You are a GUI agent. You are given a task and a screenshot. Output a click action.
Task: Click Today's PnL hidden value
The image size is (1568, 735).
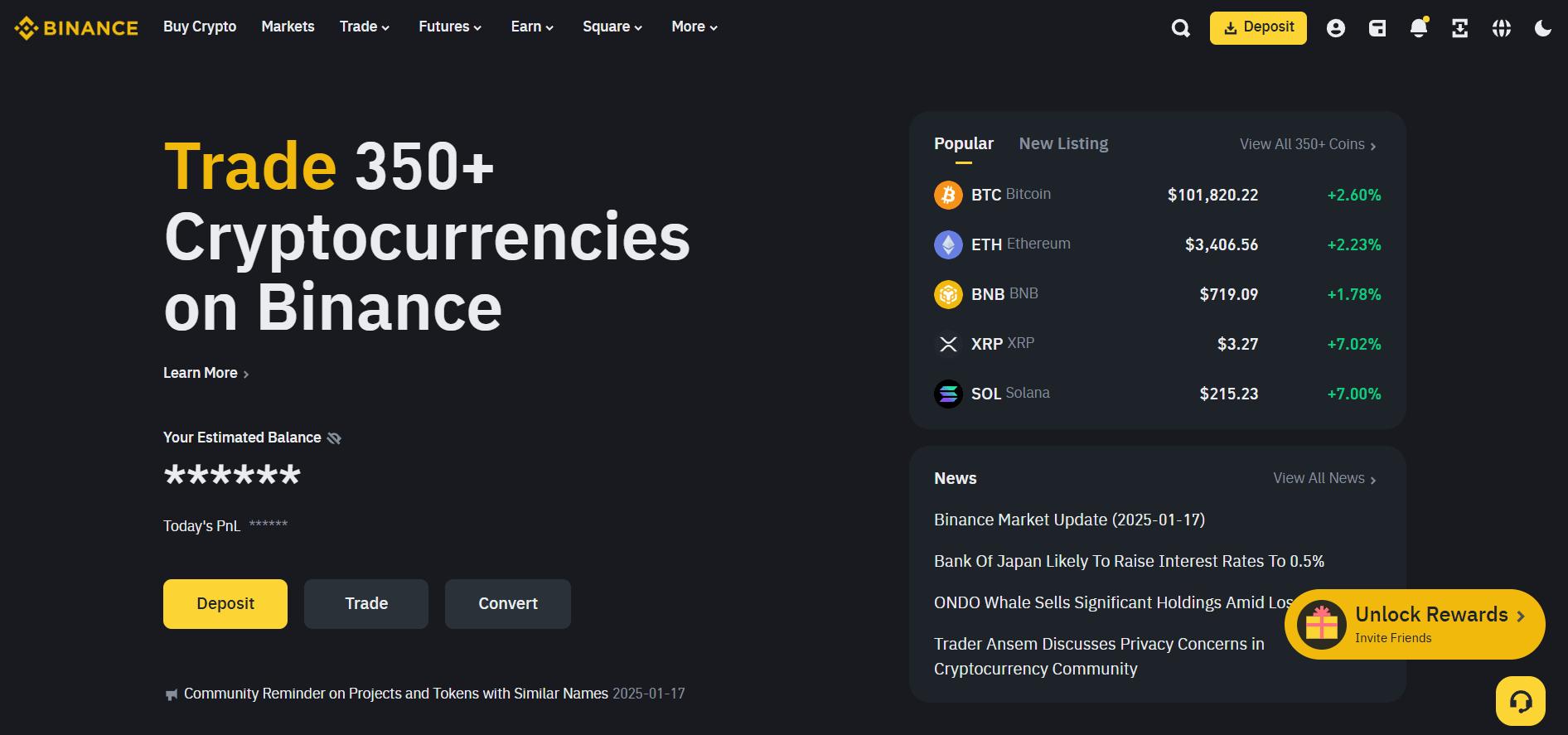pos(269,524)
